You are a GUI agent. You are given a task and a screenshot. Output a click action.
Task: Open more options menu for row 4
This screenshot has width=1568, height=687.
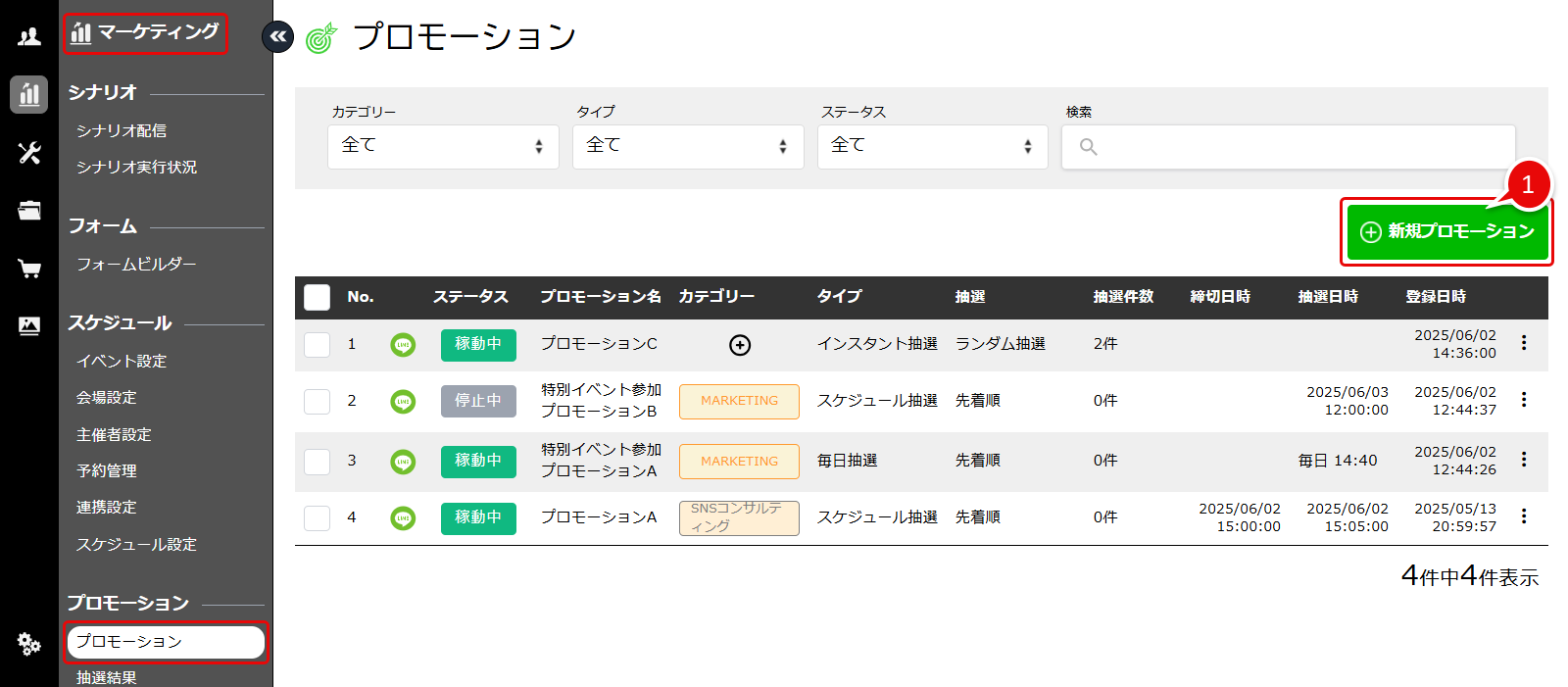[x=1524, y=516]
